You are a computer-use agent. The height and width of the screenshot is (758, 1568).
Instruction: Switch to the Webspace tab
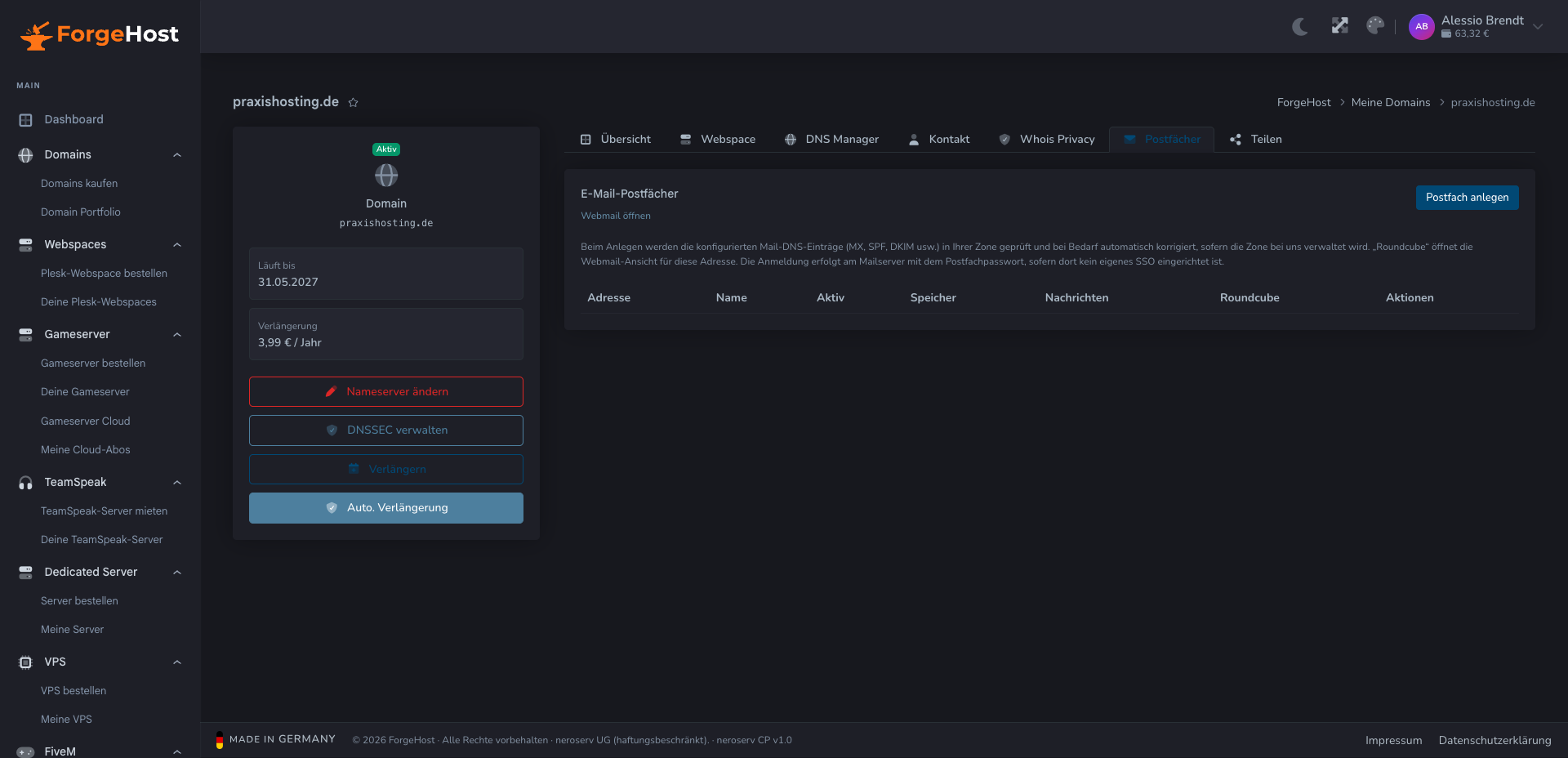pyautogui.click(x=718, y=140)
